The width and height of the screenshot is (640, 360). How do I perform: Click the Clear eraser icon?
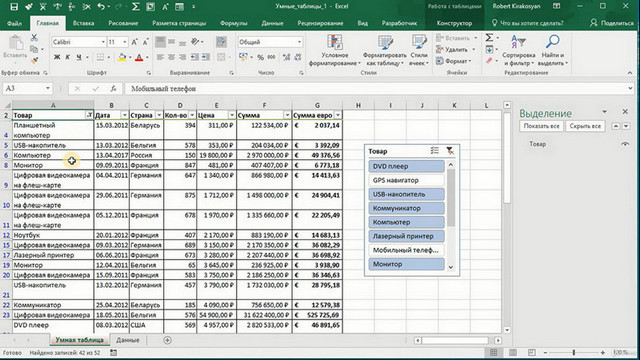(x=489, y=60)
